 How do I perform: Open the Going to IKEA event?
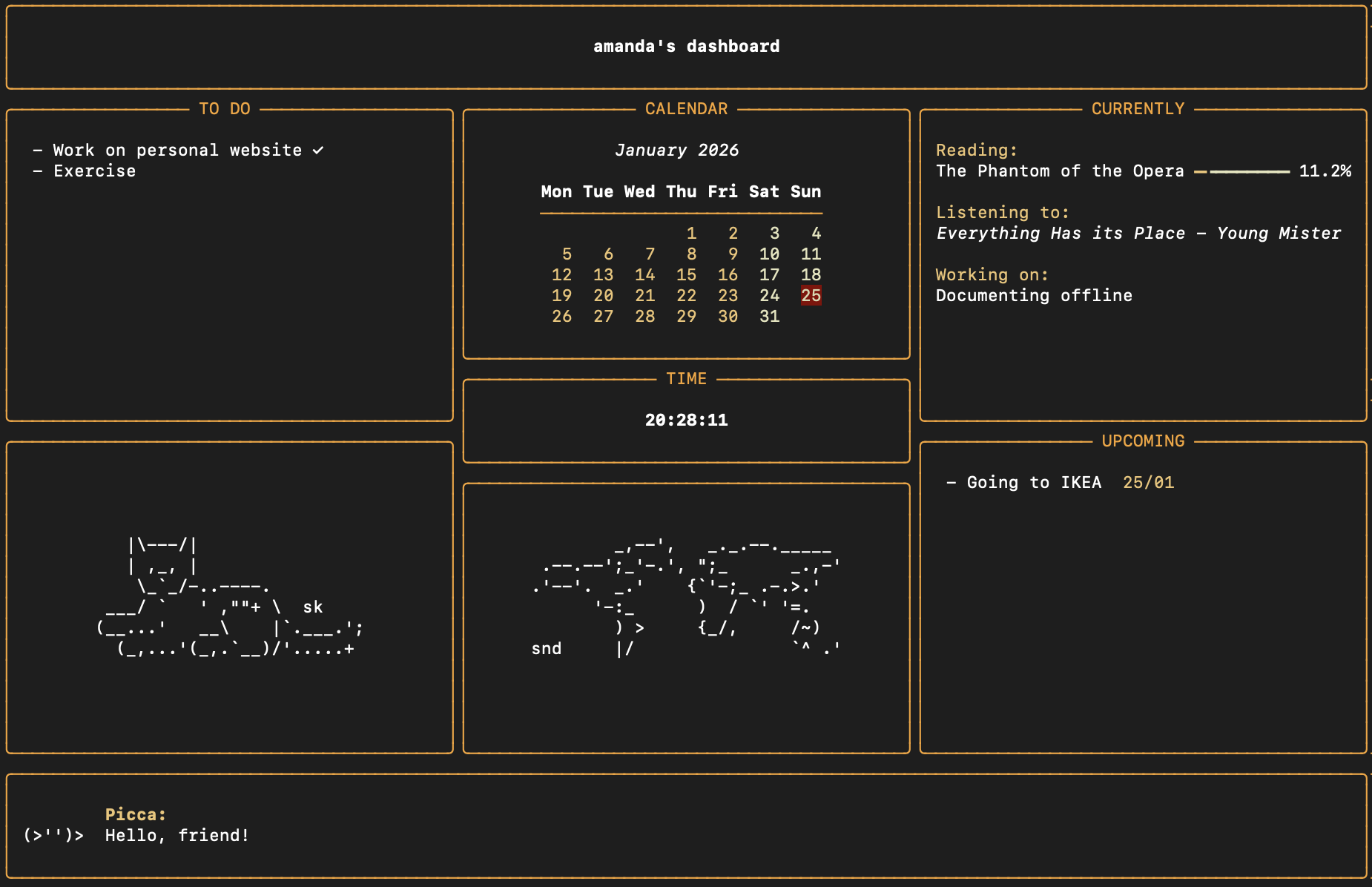tap(1033, 483)
